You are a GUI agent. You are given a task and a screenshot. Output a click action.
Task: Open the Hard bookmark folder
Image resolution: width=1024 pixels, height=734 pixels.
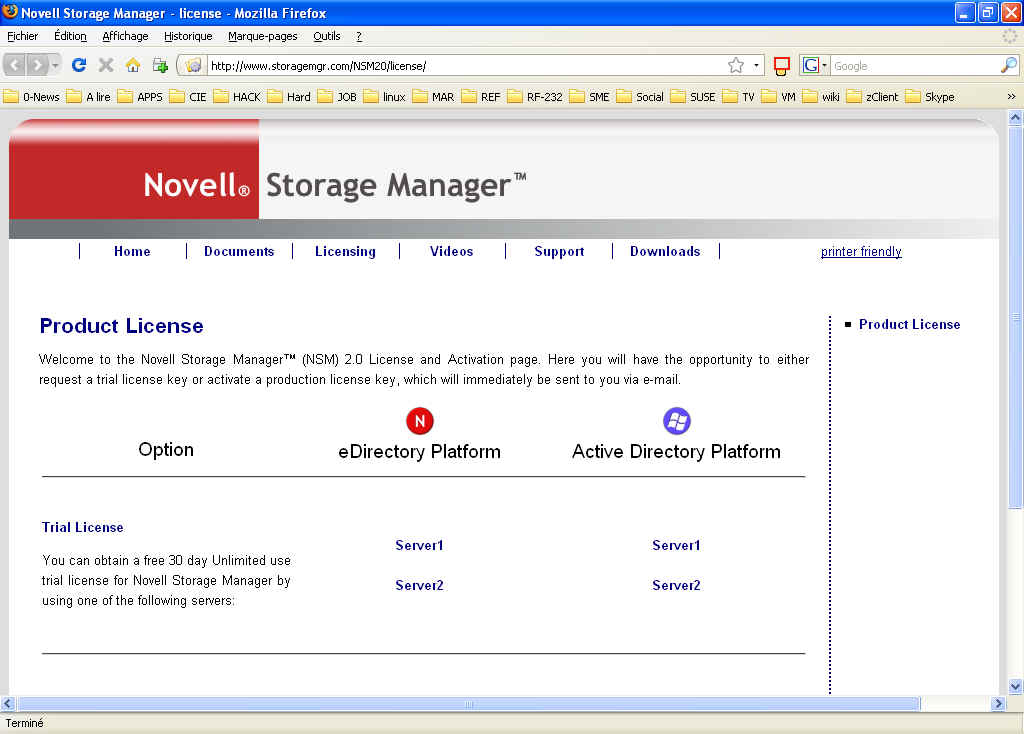(x=289, y=97)
